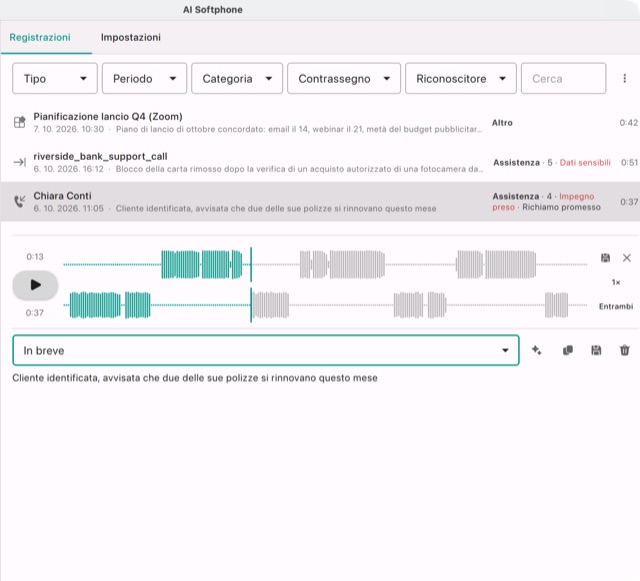The height and width of the screenshot is (581, 640).
Task: Change the 1x playback speed
Action: pos(616,282)
